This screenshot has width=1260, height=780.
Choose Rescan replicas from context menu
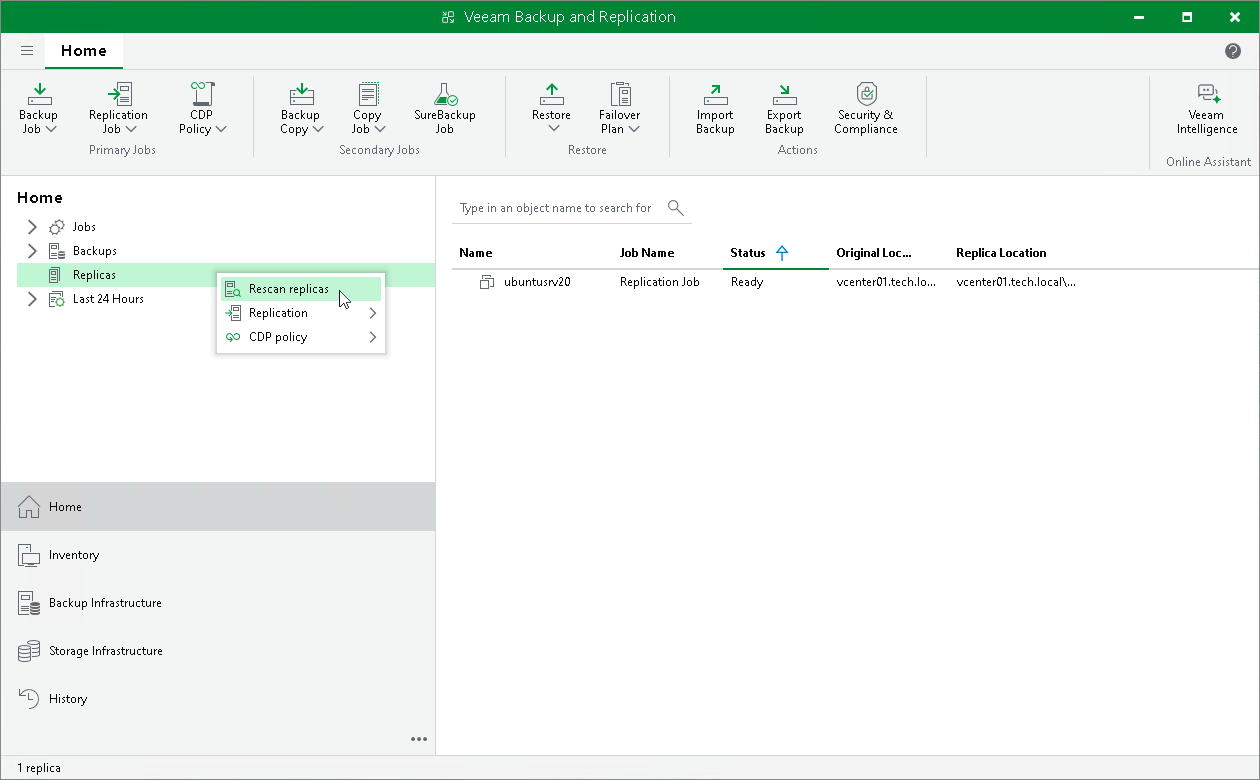[x=301, y=289]
